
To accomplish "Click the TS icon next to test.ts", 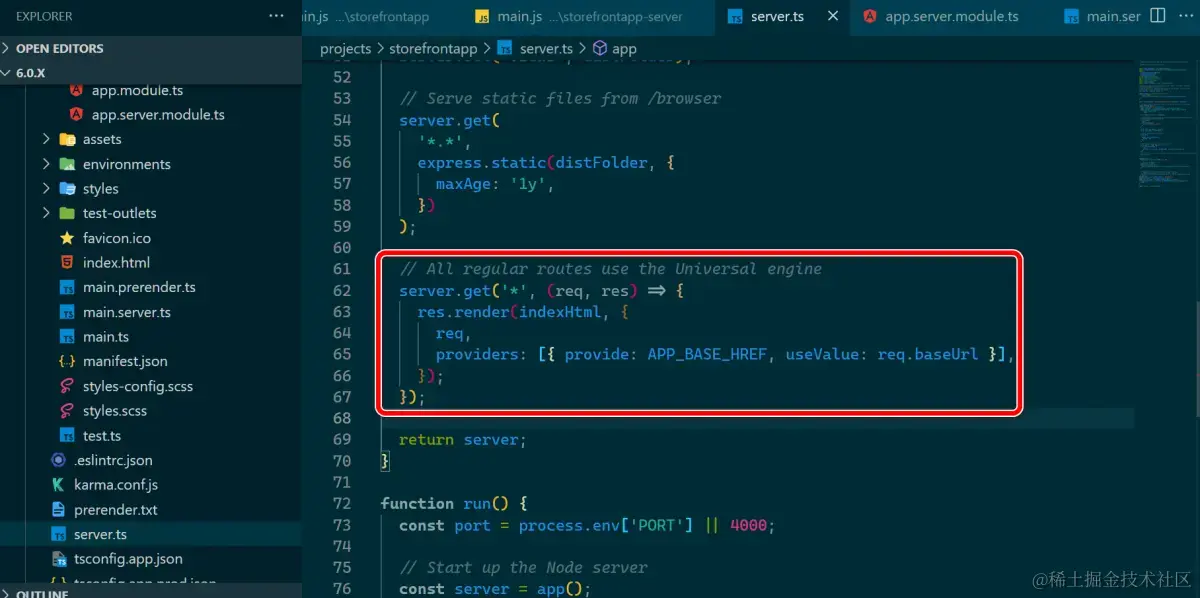I will point(67,436).
